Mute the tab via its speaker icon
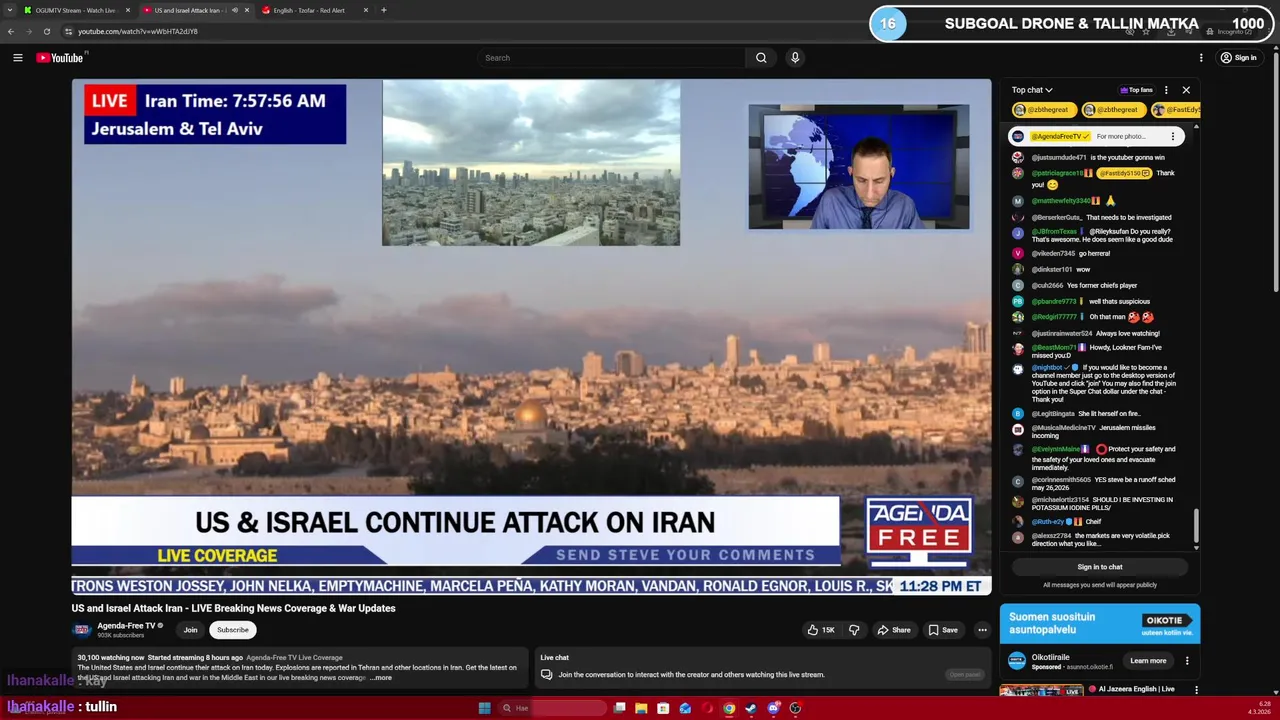 pyautogui.click(x=235, y=10)
